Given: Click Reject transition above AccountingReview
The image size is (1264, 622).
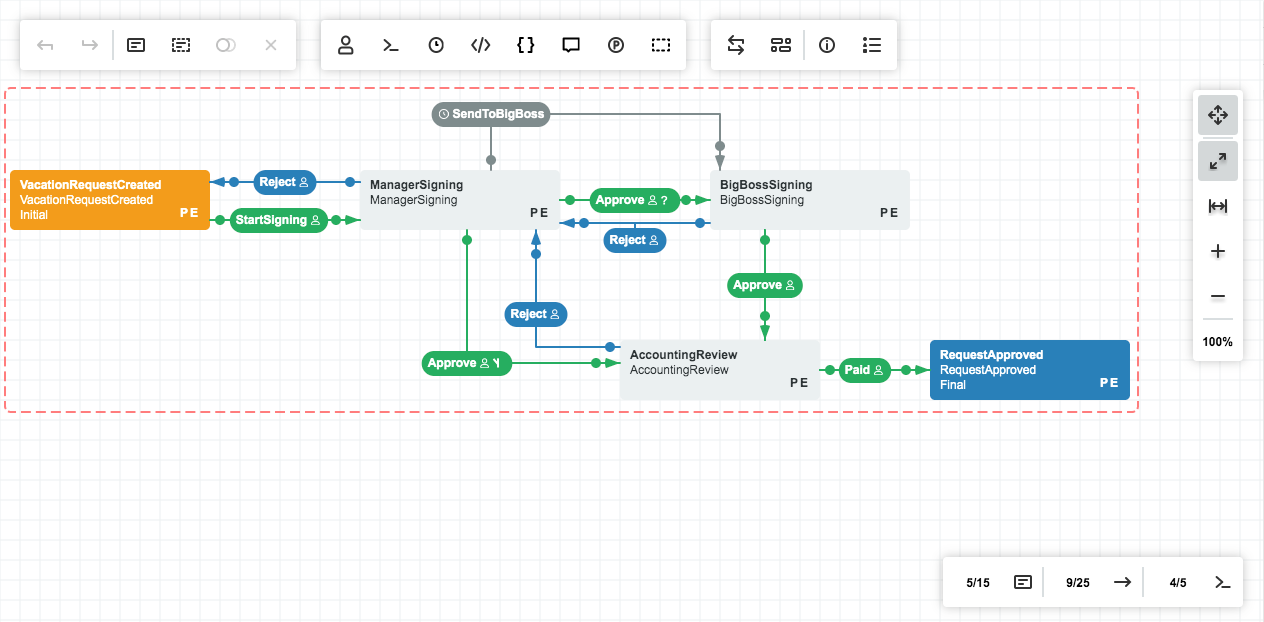Looking at the screenshot, I should pos(536,314).
